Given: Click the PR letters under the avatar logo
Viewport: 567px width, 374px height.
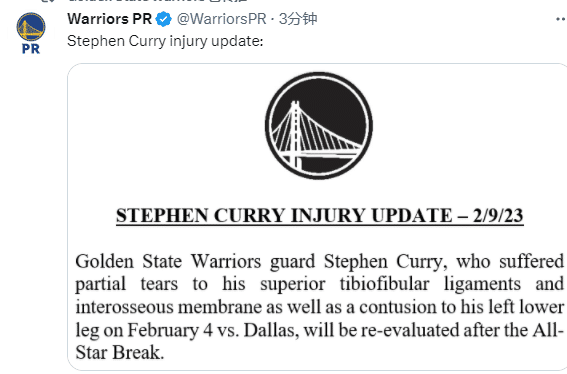Looking at the screenshot, I should [x=31, y=49].
